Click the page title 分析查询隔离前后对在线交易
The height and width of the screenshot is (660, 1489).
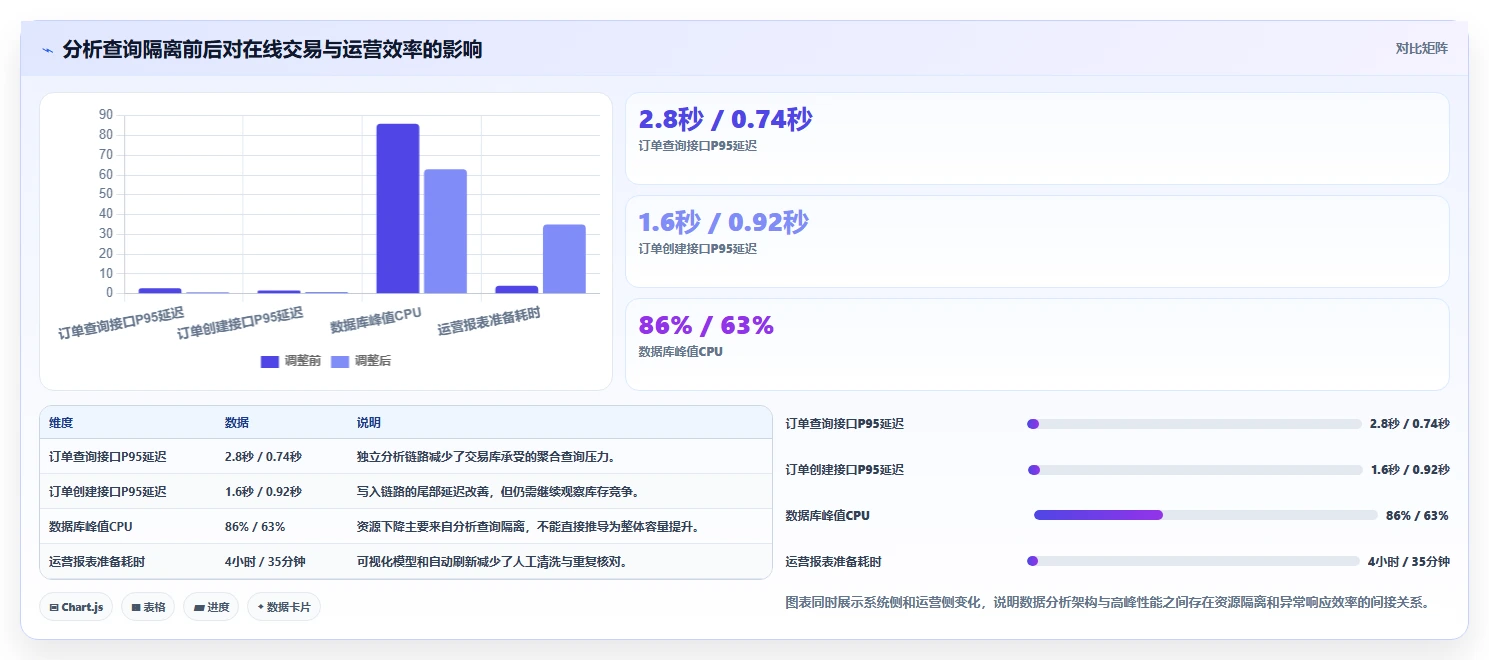tap(272, 50)
